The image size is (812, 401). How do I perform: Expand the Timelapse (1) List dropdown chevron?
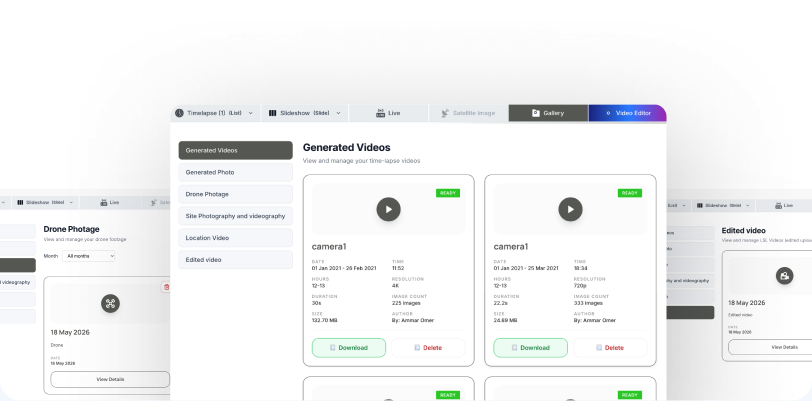pos(251,113)
